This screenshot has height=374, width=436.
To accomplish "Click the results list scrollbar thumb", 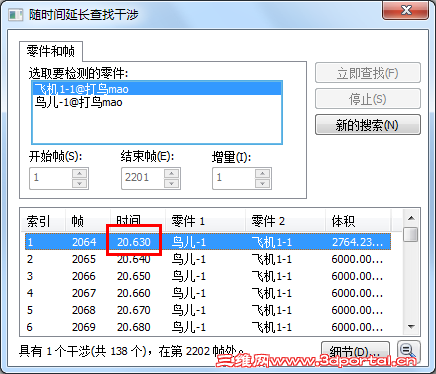I will pyautogui.click(x=411, y=234).
